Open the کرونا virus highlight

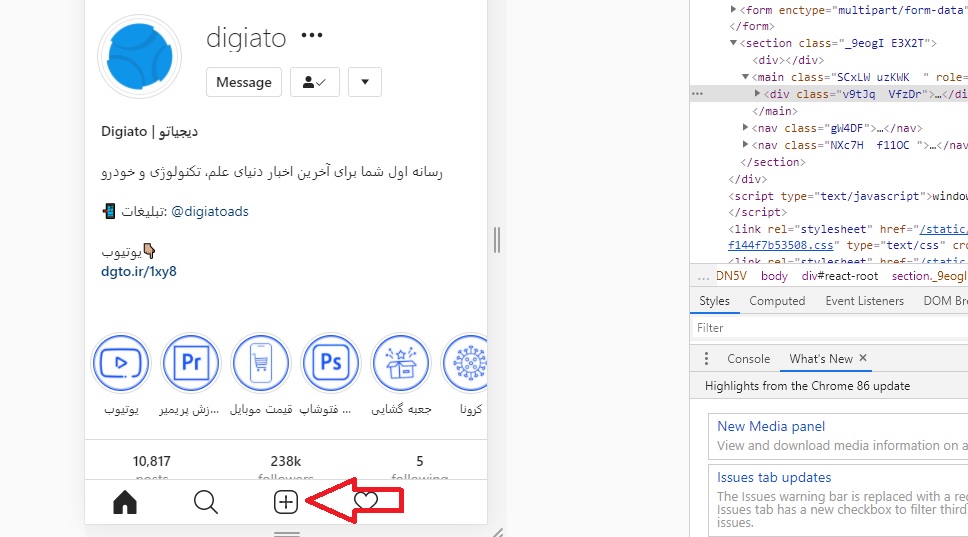465,363
